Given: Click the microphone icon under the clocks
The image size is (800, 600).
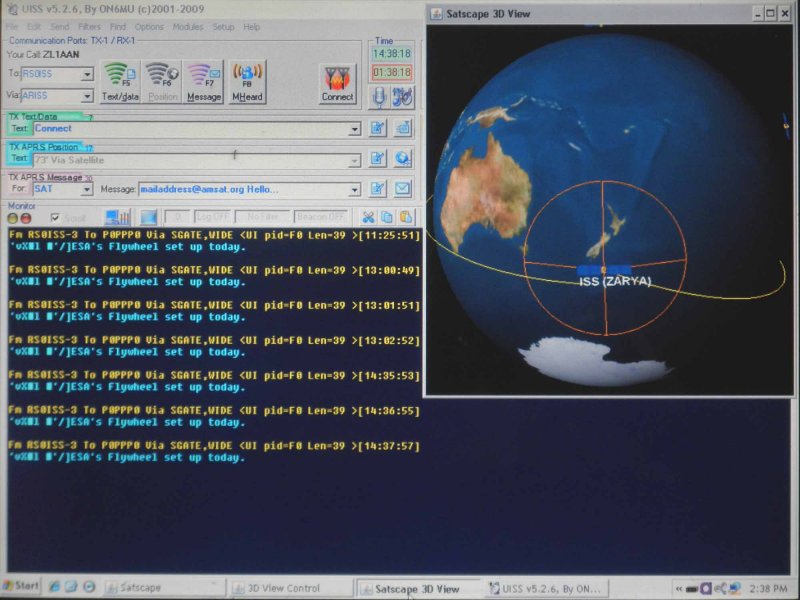Looking at the screenshot, I should point(379,97).
